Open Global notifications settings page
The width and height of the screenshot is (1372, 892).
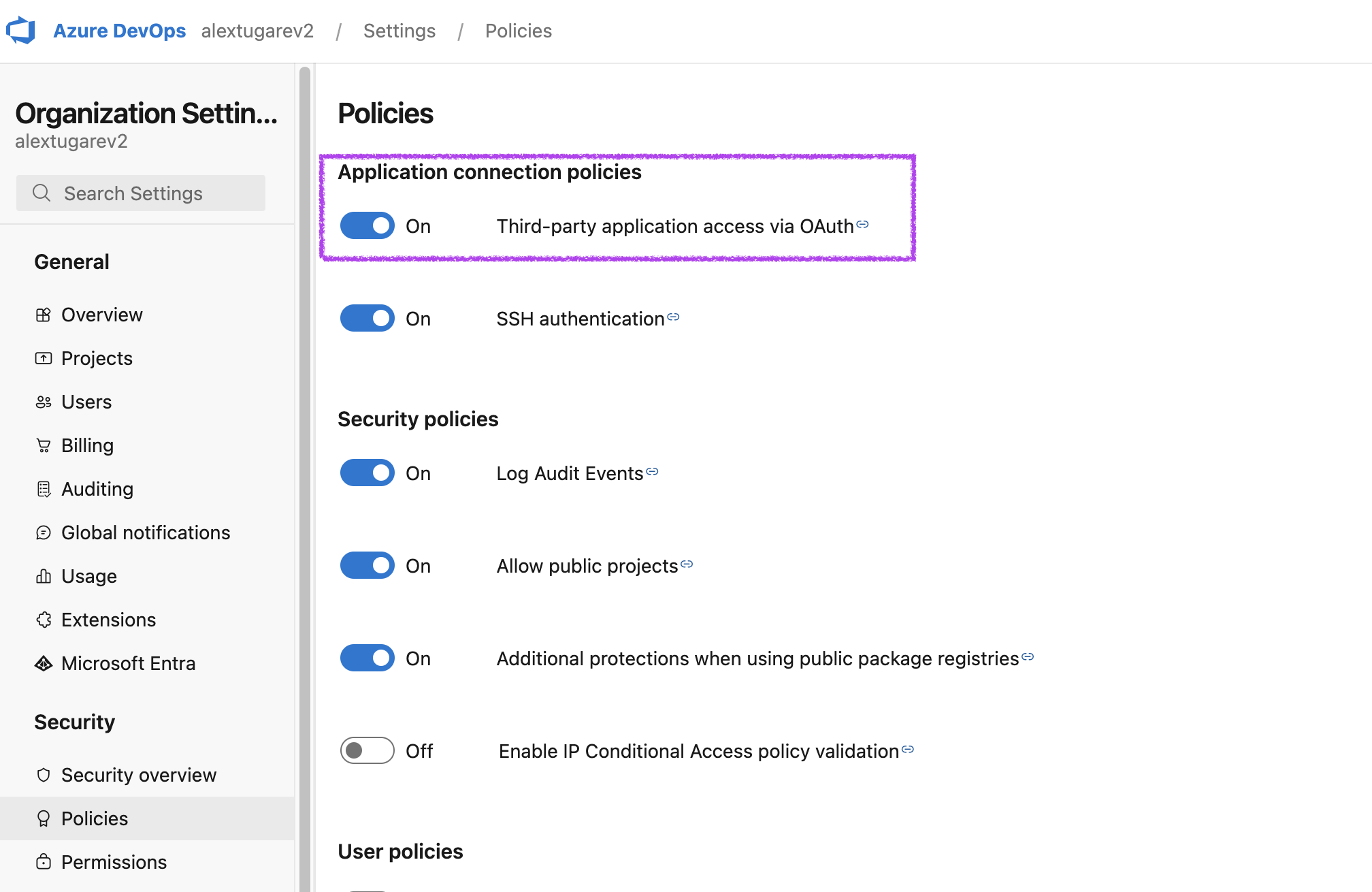145,532
